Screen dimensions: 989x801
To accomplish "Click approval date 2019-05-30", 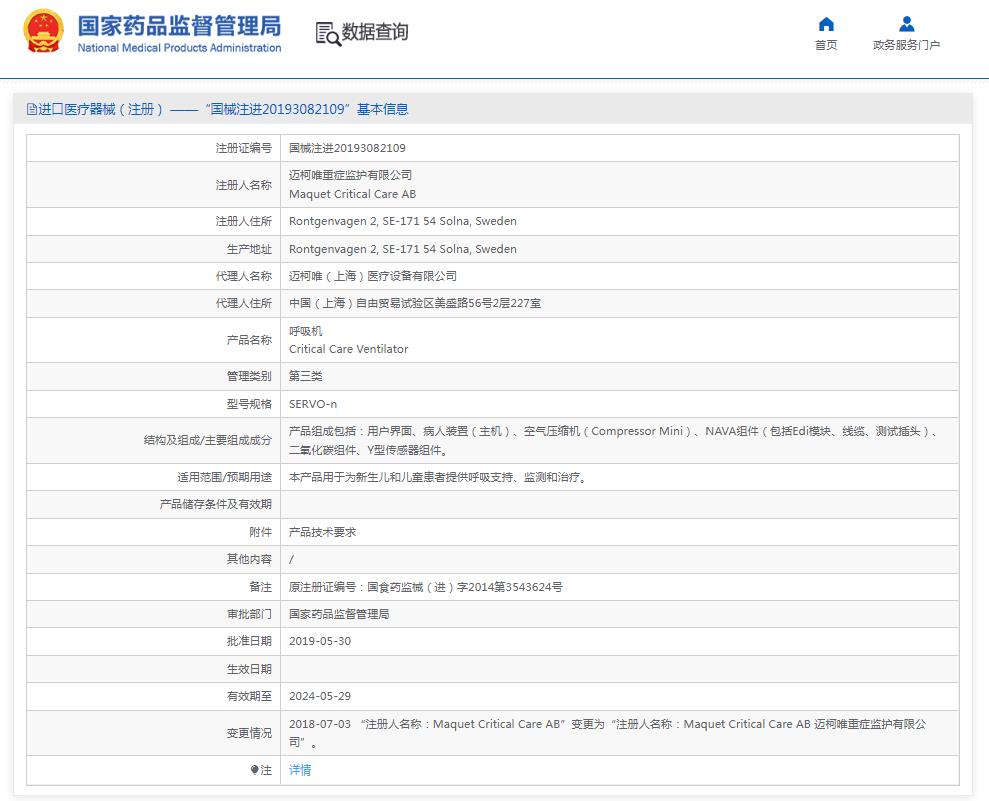I will point(320,641).
